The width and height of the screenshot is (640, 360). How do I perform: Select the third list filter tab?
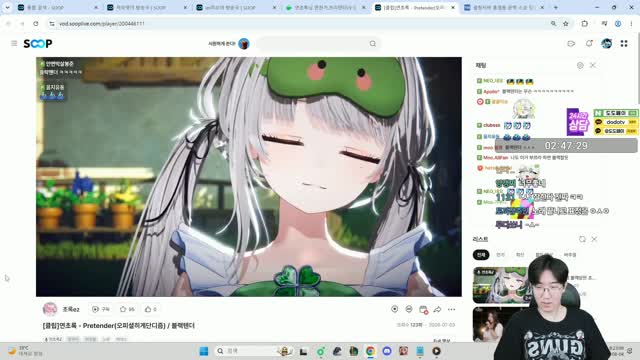click(x=520, y=255)
